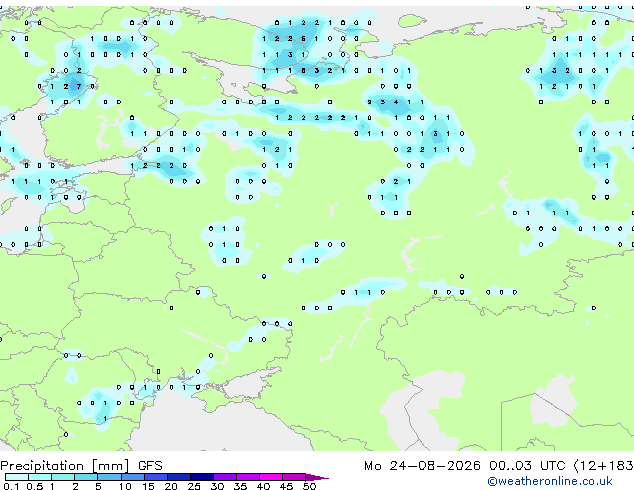Select the 5–10 mm legend color box
This screenshot has height=490, width=634.
click(109, 477)
